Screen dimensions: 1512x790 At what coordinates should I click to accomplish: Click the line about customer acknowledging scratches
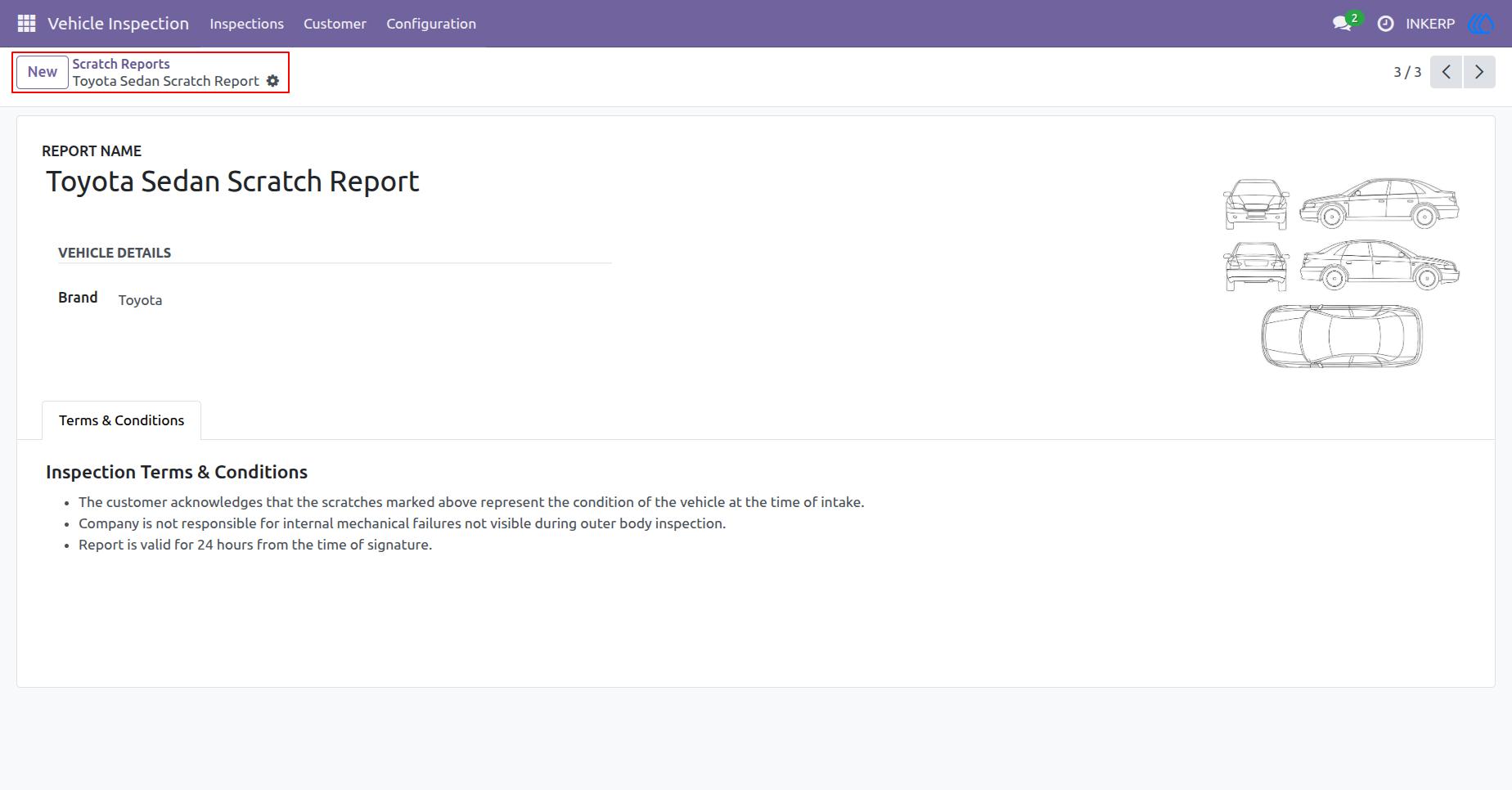[x=471, y=502]
